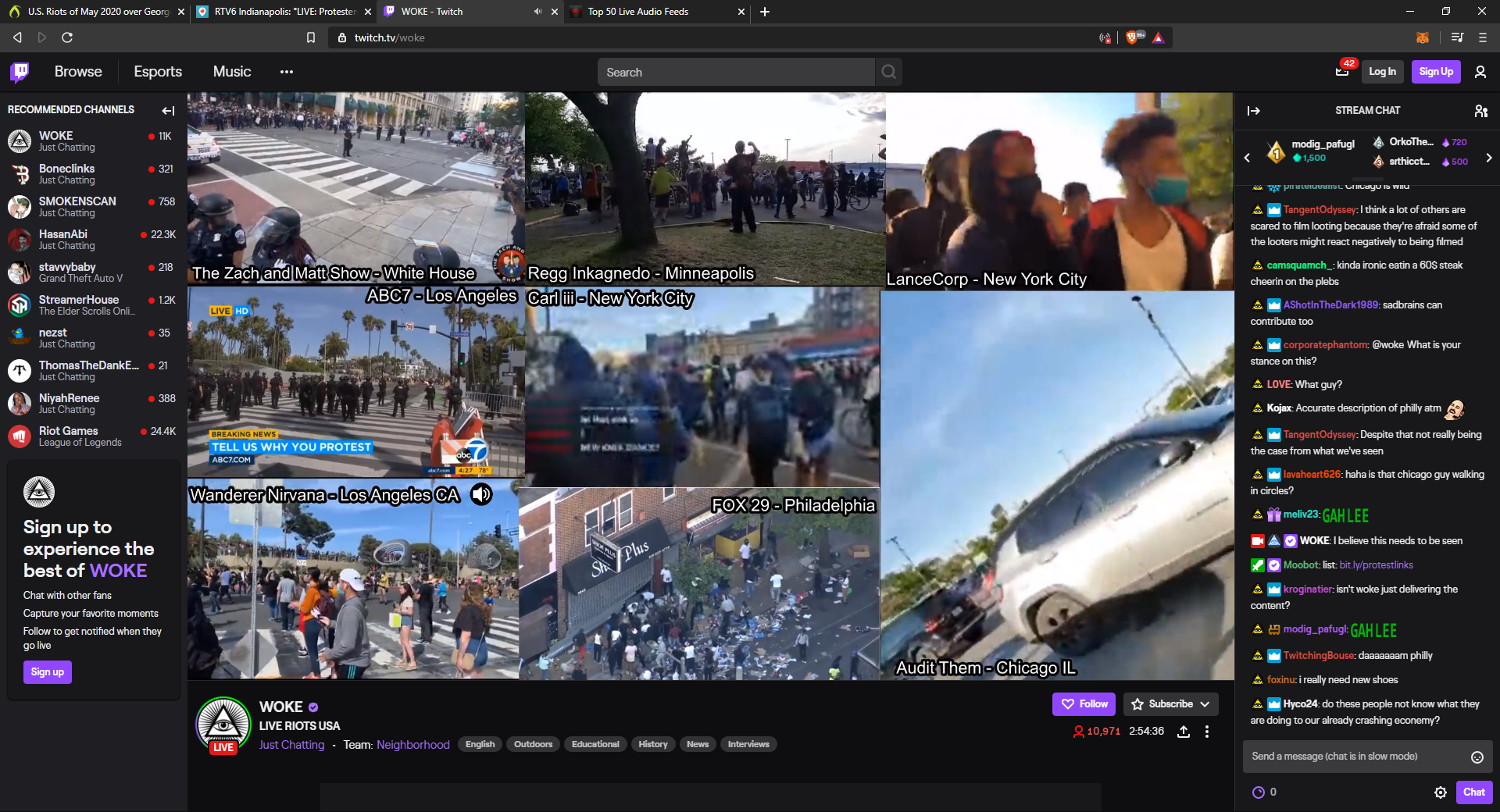Bookmark this page in the address bar

311,37
